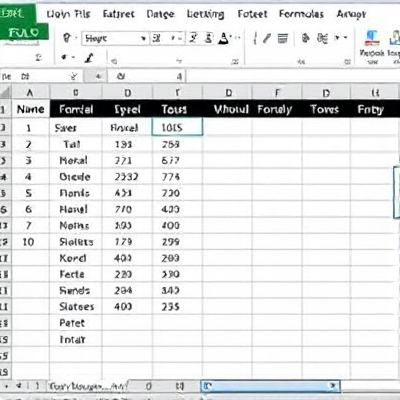Select column header F
The image size is (400, 400).
tap(277, 92)
